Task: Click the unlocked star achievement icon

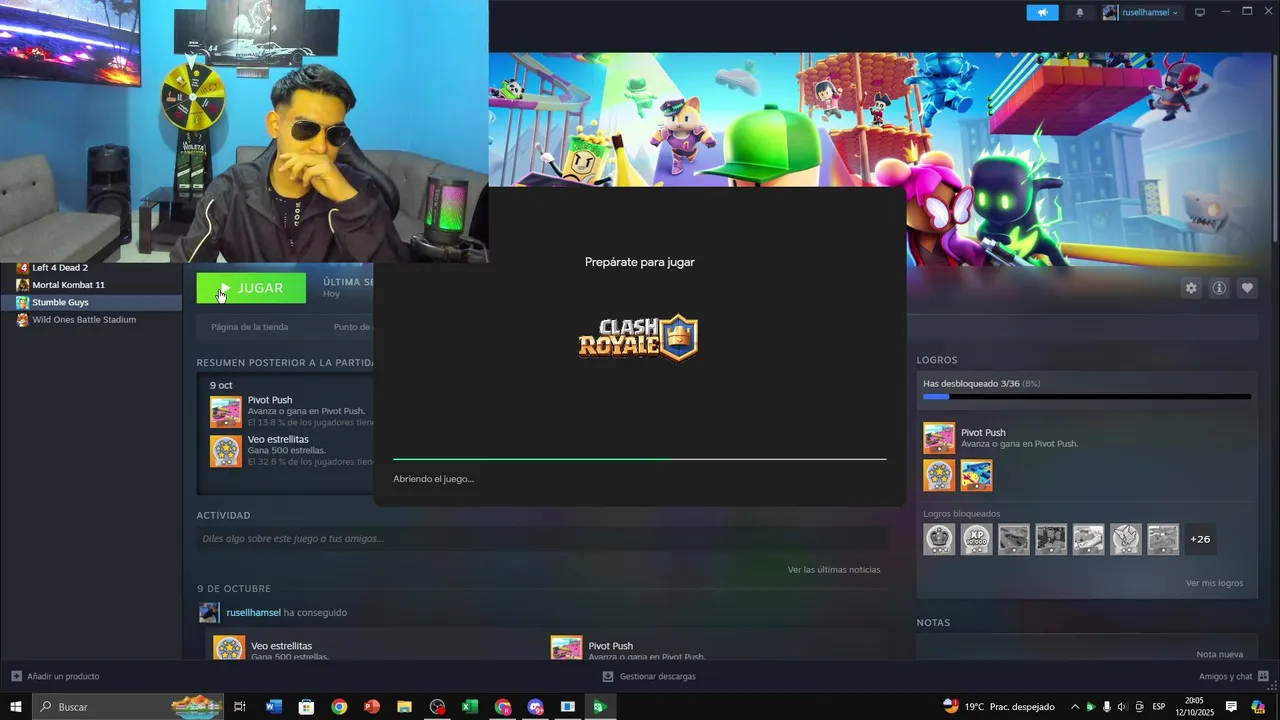Action: click(939, 476)
